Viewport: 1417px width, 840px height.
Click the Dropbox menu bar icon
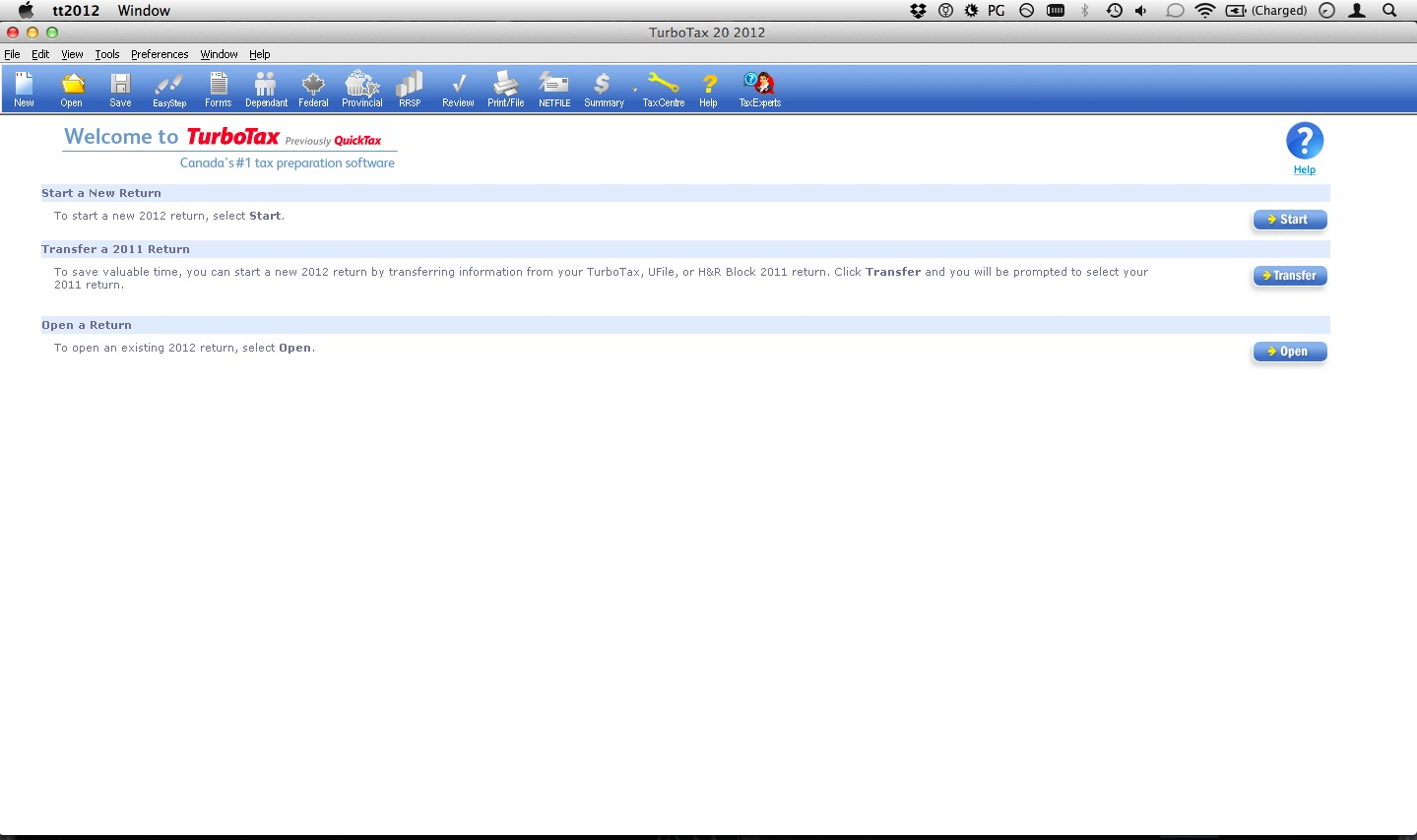919,10
